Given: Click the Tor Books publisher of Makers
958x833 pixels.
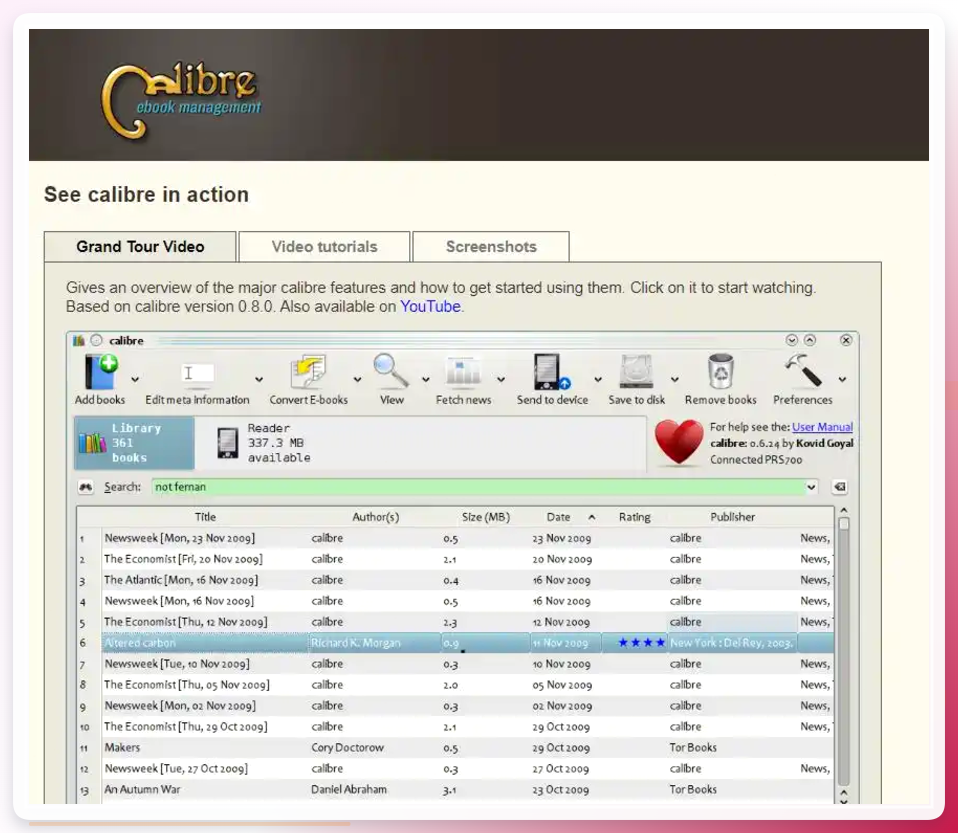Looking at the screenshot, I should [x=693, y=747].
